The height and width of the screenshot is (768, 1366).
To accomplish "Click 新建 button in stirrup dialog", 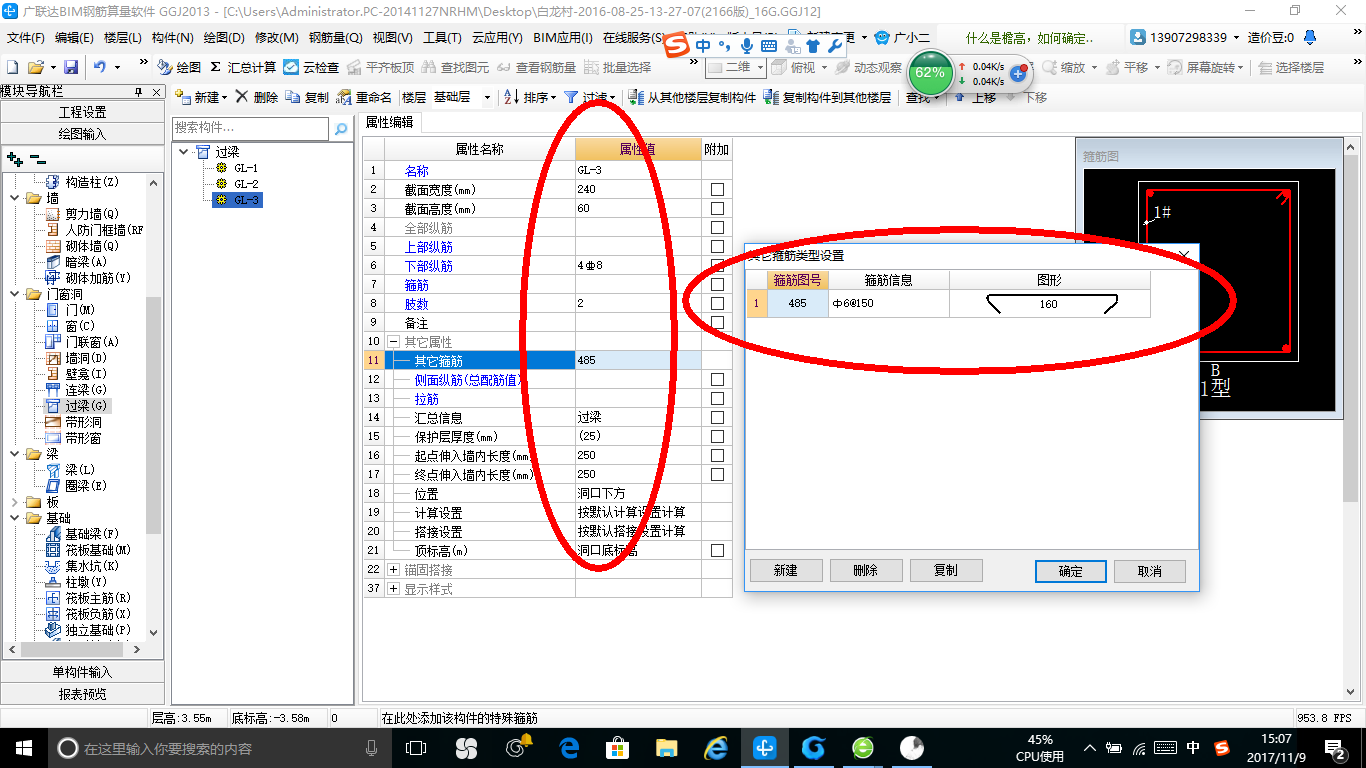I will click(x=786, y=570).
